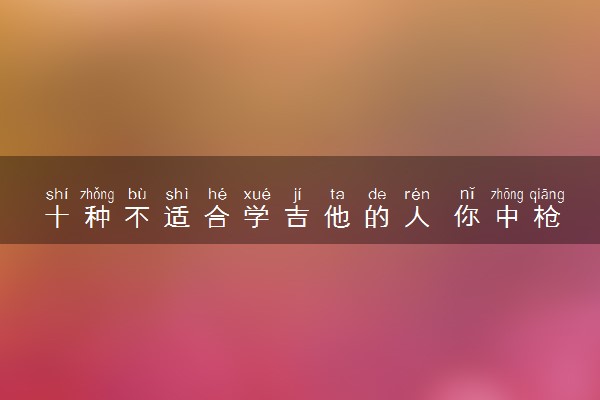The image size is (600, 400).
Task: Click the pinyin label "qiāng"
Action: click(547, 195)
